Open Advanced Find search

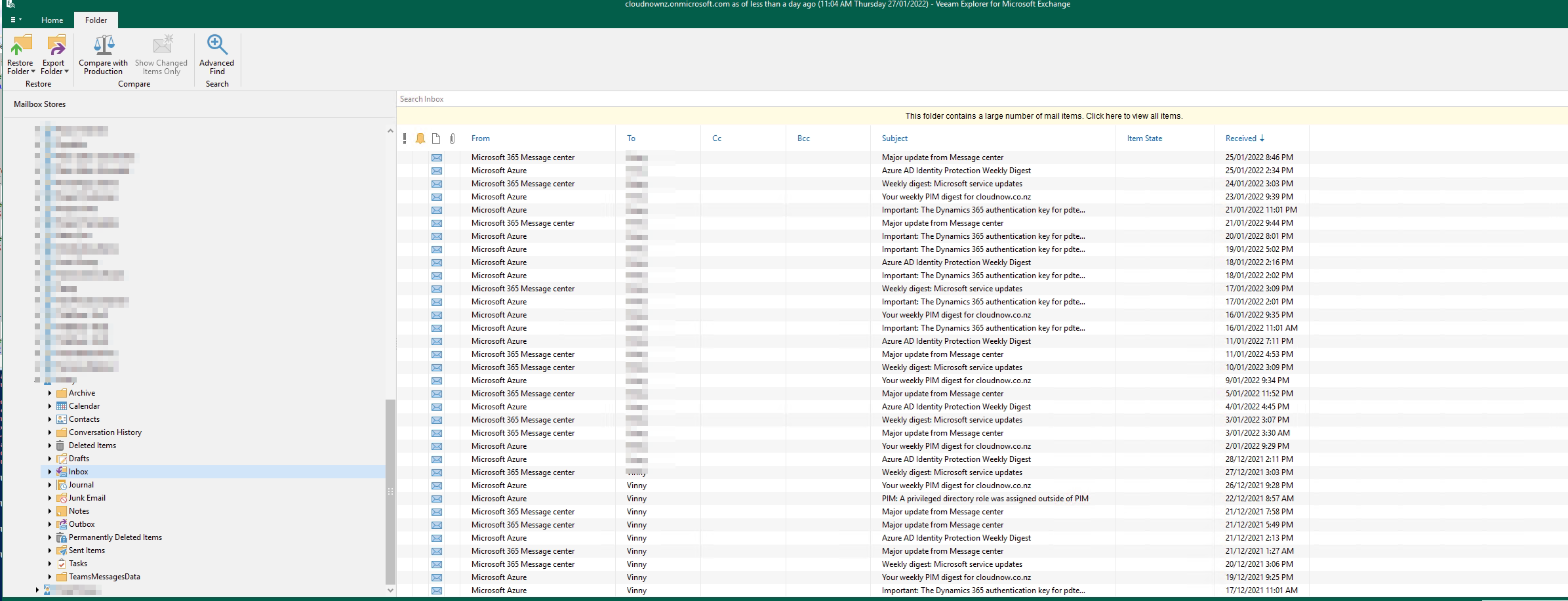(x=217, y=54)
